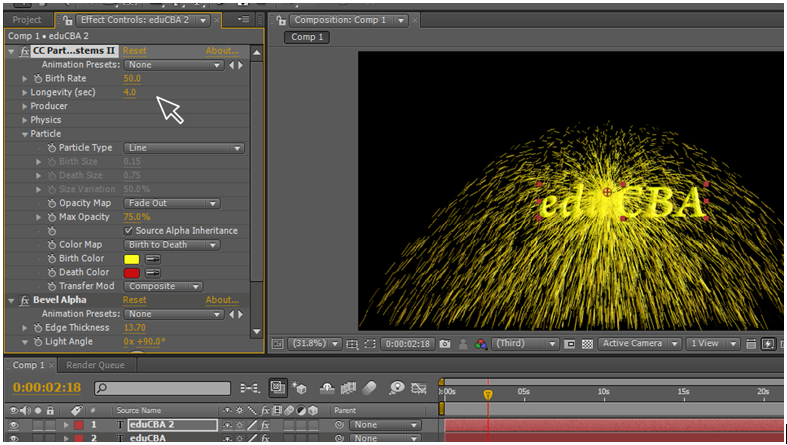This screenshot has width=787, height=445.
Task: Click the Parent pick whip for eduCBA 2
Action: click(x=339, y=425)
